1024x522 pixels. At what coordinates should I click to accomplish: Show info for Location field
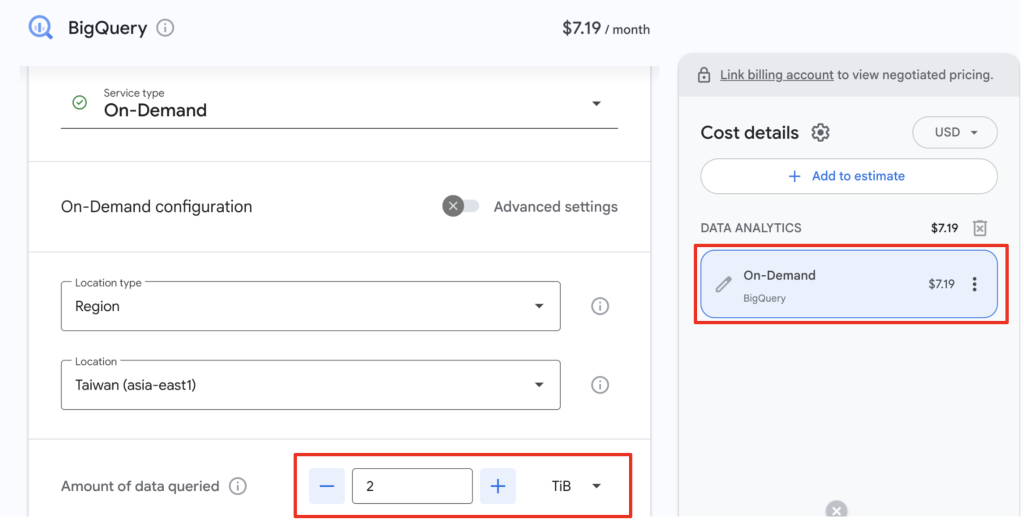point(600,385)
